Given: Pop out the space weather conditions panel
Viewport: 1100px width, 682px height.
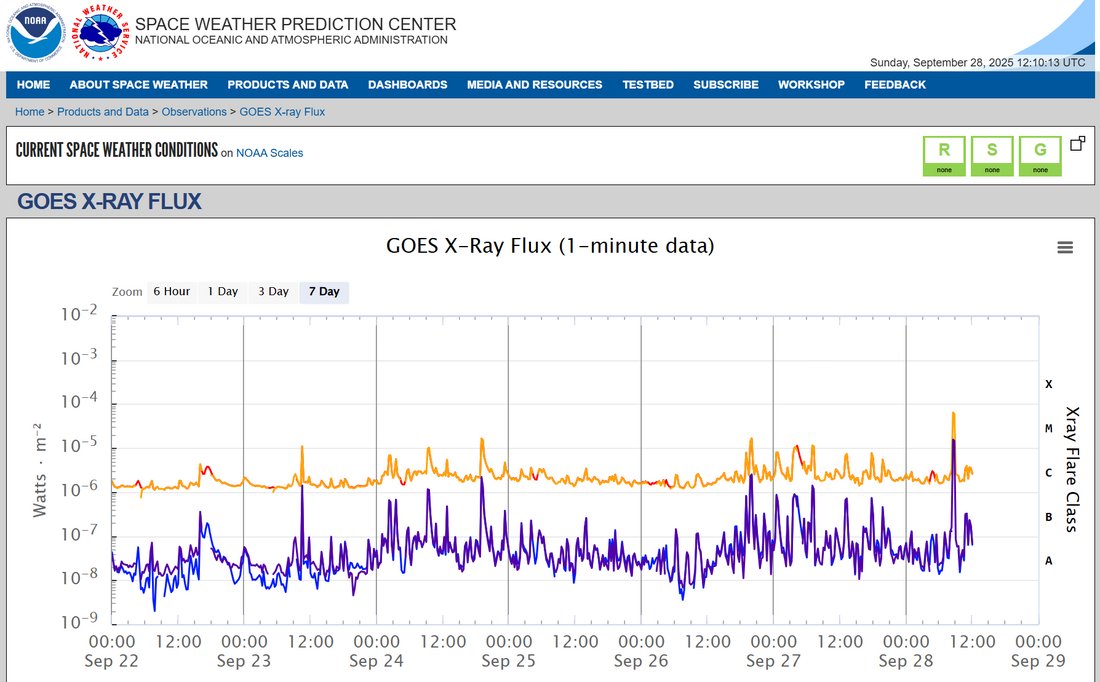Looking at the screenshot, I should pos(1077,144).
